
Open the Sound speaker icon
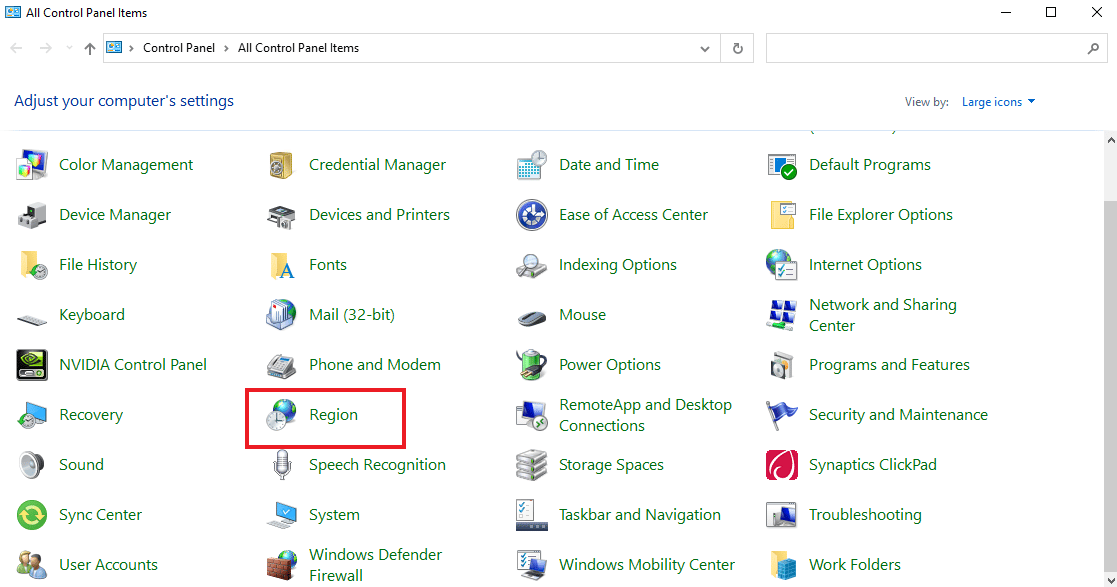[x=31, y=465]
